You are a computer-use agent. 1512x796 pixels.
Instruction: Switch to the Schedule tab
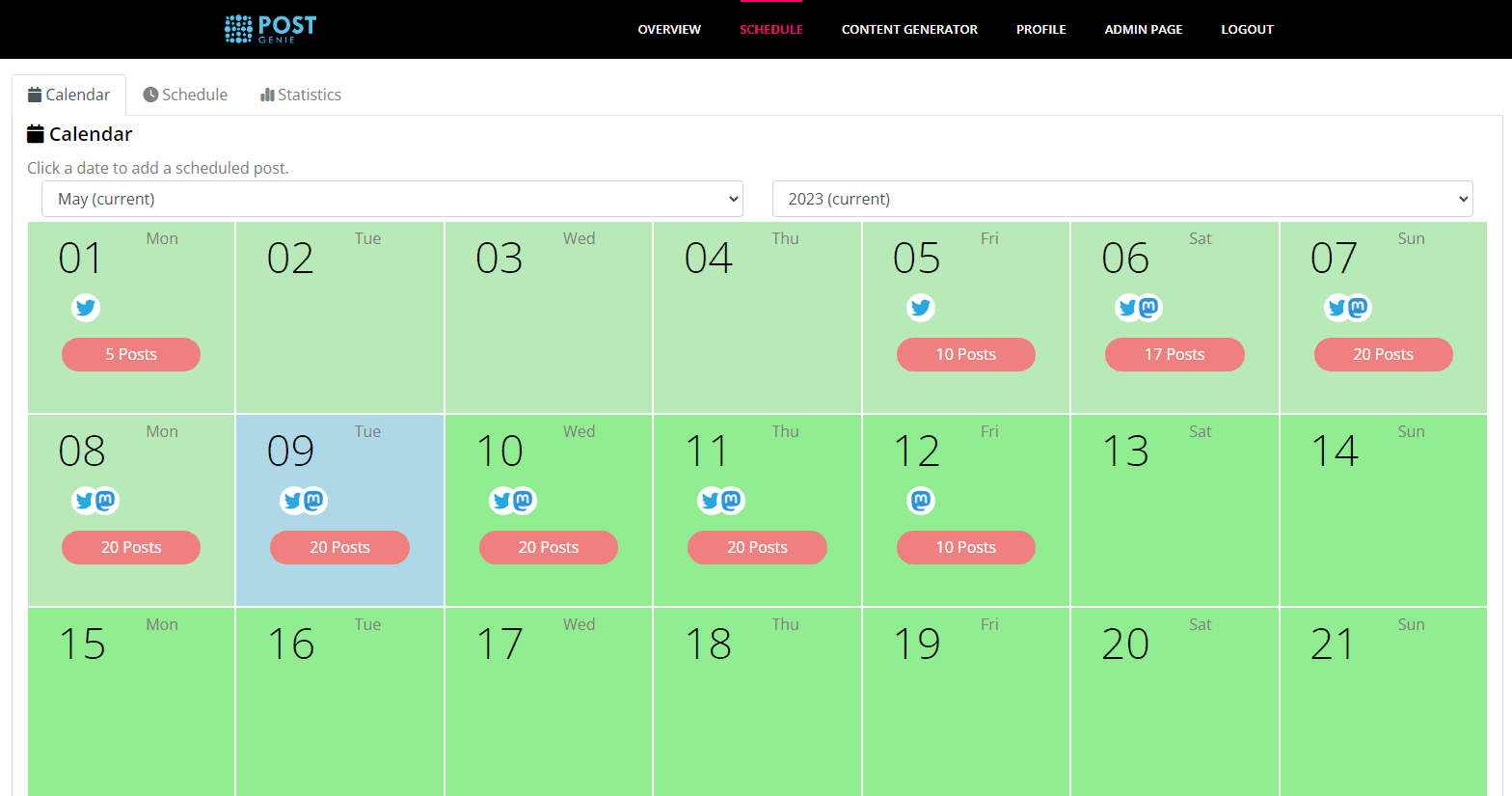point(185,95)
